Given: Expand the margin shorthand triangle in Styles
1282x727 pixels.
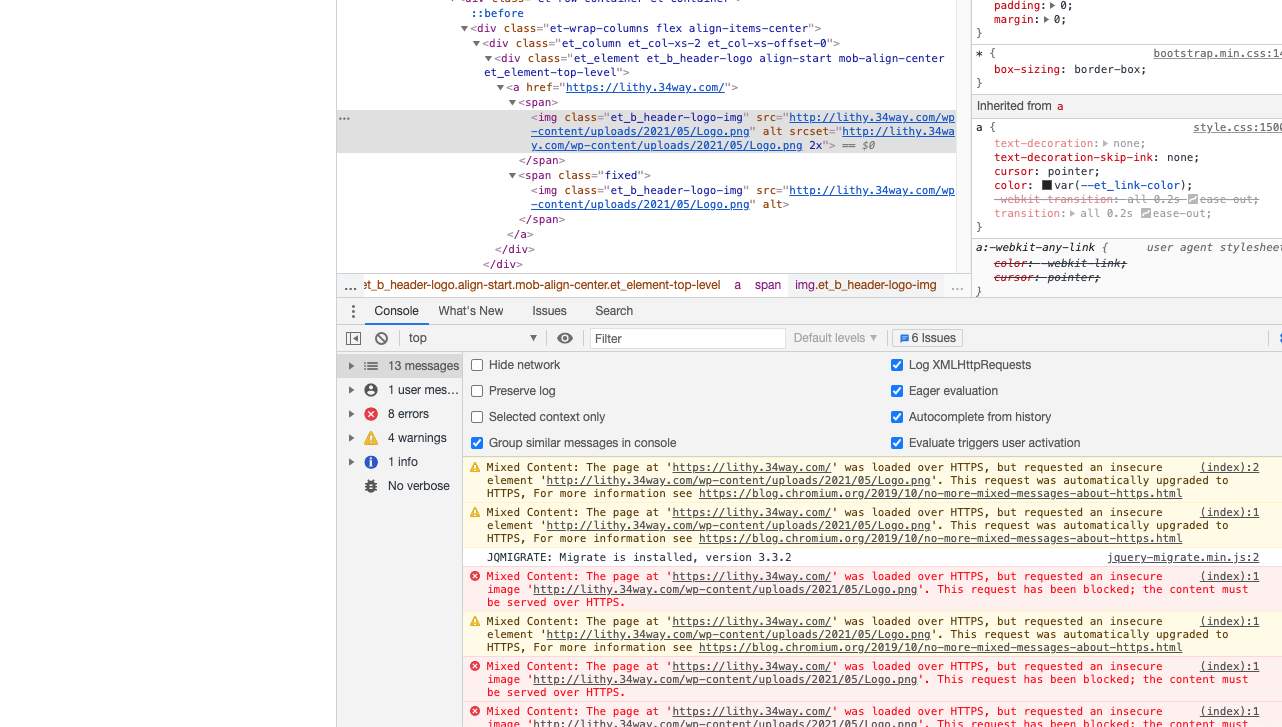Looking at the screenshot, I should coord(1046,19).
